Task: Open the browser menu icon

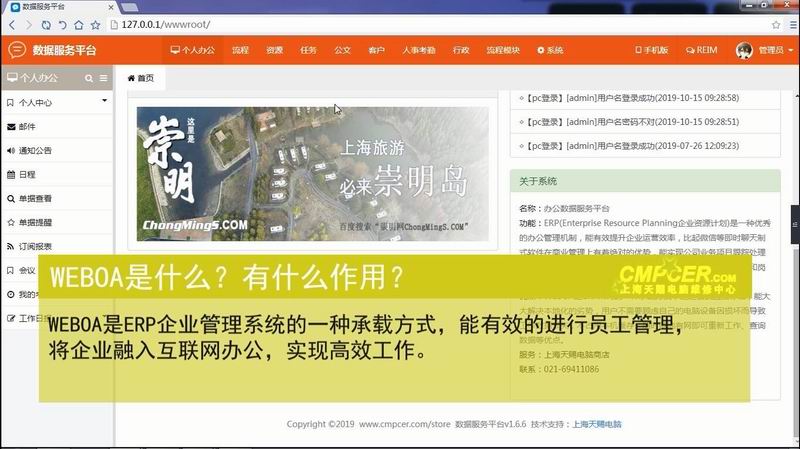Action: (x=793, y=24)
